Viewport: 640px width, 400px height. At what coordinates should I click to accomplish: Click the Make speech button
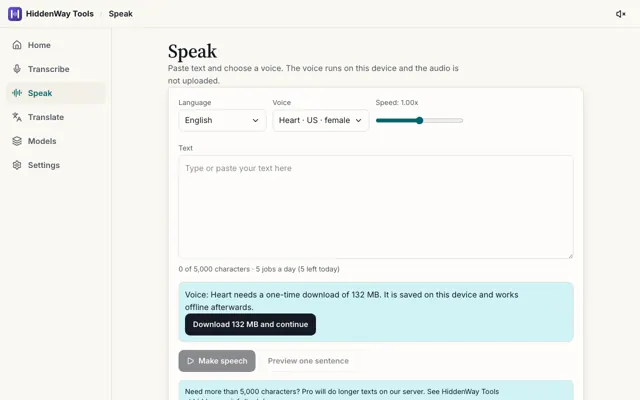coord(217,361)
